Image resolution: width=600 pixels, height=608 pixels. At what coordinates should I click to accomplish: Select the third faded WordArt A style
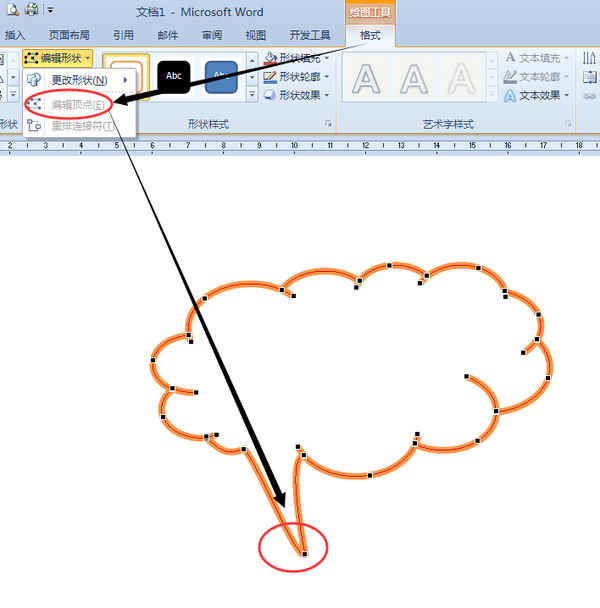(462, 79)
